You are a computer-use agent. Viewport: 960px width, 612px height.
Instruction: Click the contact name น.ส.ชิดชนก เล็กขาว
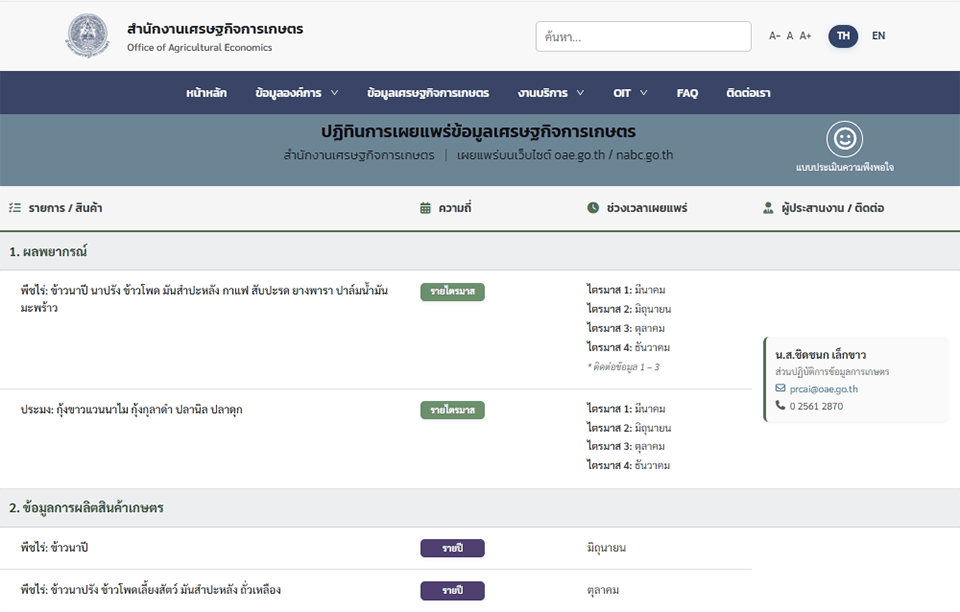[820, 355]
